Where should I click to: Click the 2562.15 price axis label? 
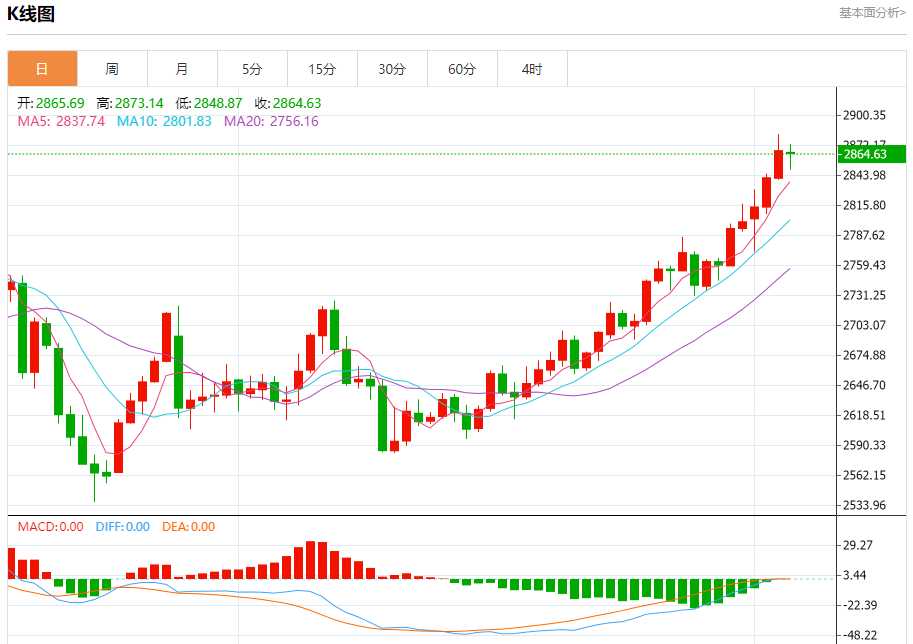(865, 475)
